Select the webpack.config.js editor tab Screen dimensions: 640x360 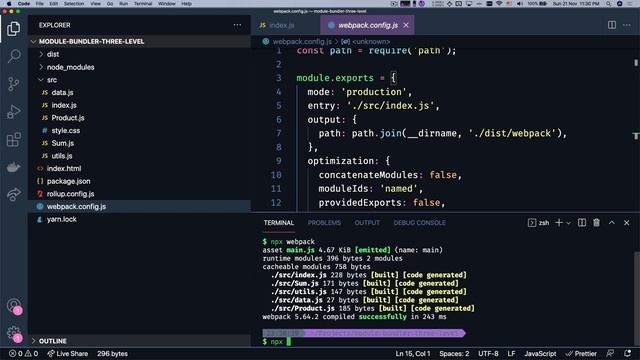click(x=367, y=25)
